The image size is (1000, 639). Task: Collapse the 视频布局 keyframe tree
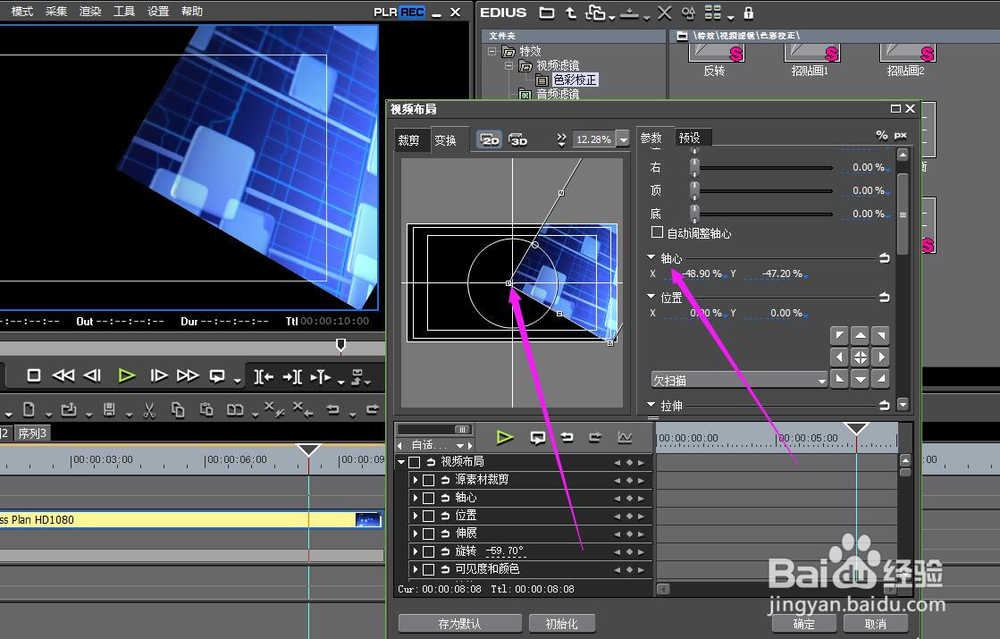click(401, 462)
